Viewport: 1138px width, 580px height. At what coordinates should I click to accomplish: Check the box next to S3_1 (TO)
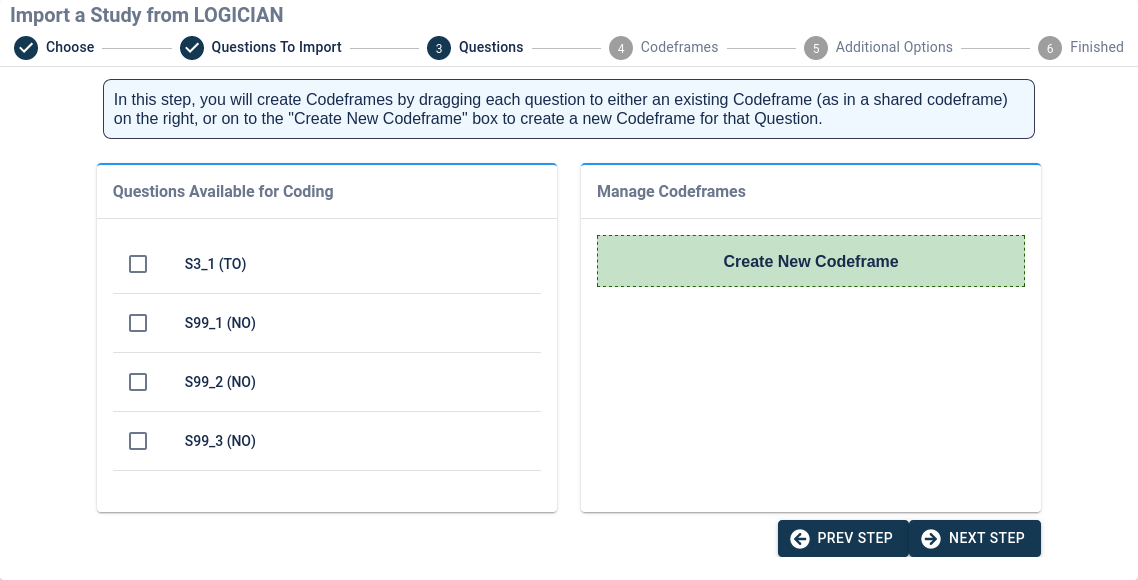138,264
